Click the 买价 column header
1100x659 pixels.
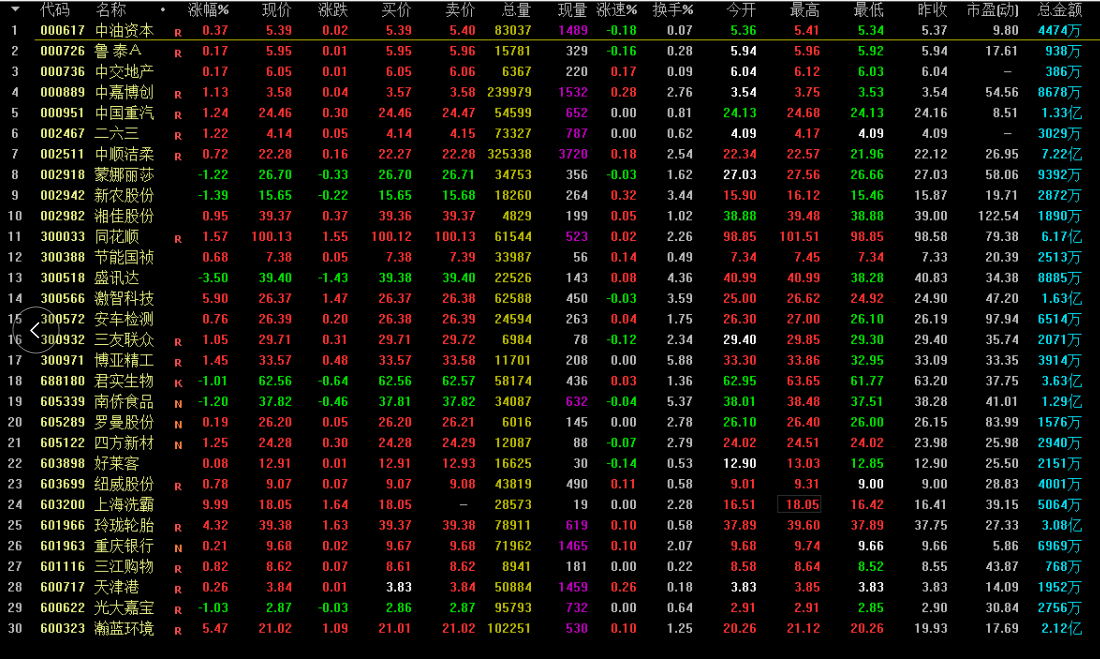[x=396, y=10]
